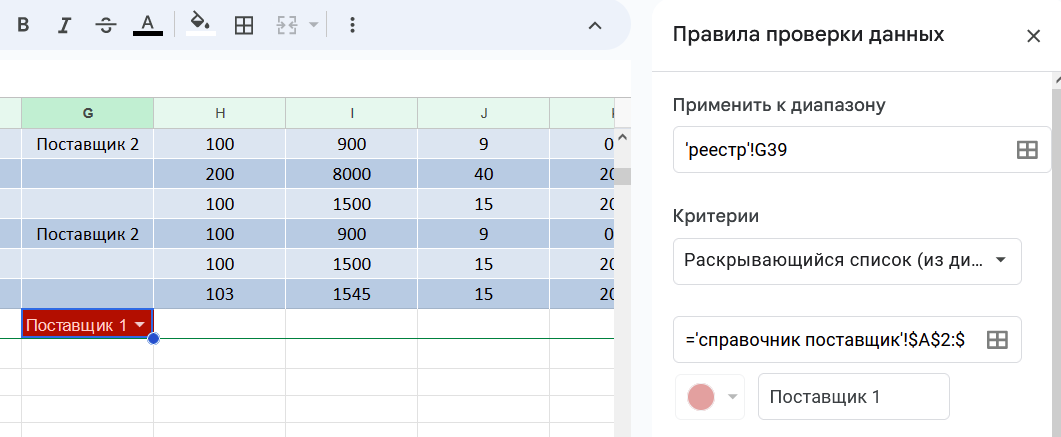Viewport: 1061px width, 437px height.
Task: Click the Критерии label
Action: pos(716,216)
